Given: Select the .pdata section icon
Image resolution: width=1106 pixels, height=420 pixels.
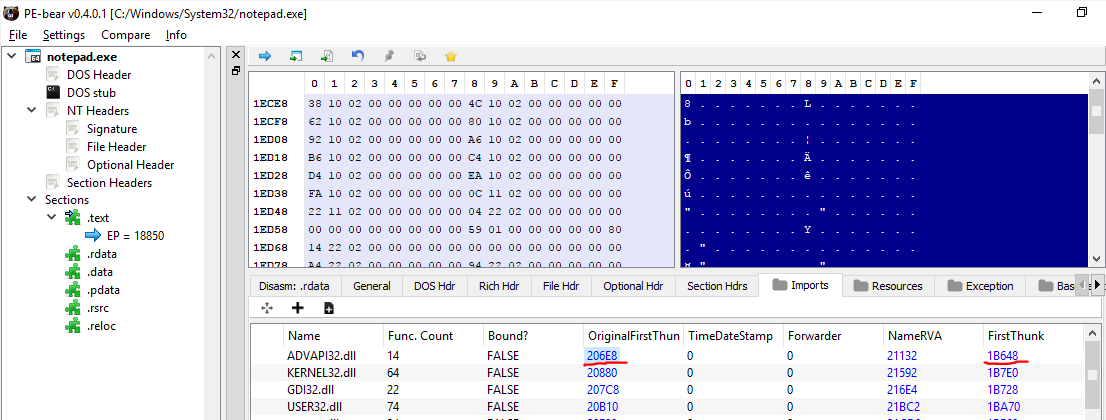Looking at the screenshot, I should point(73,290).
